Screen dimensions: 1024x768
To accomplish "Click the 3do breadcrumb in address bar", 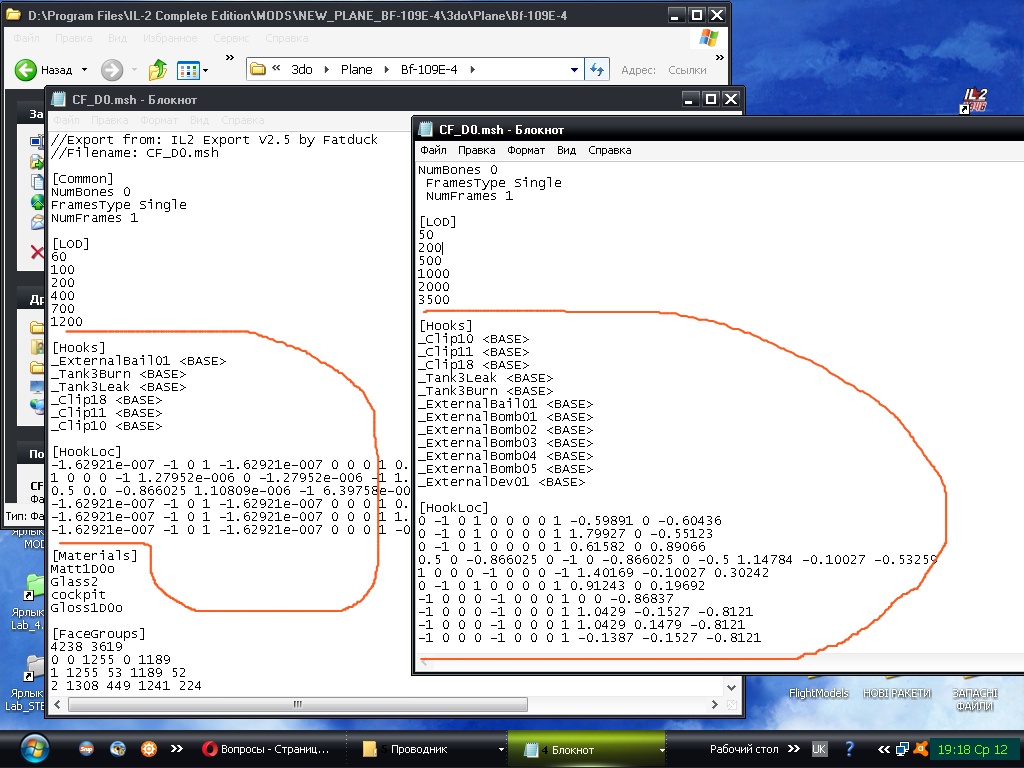I will pyautogui.click(x=302, y=70).
